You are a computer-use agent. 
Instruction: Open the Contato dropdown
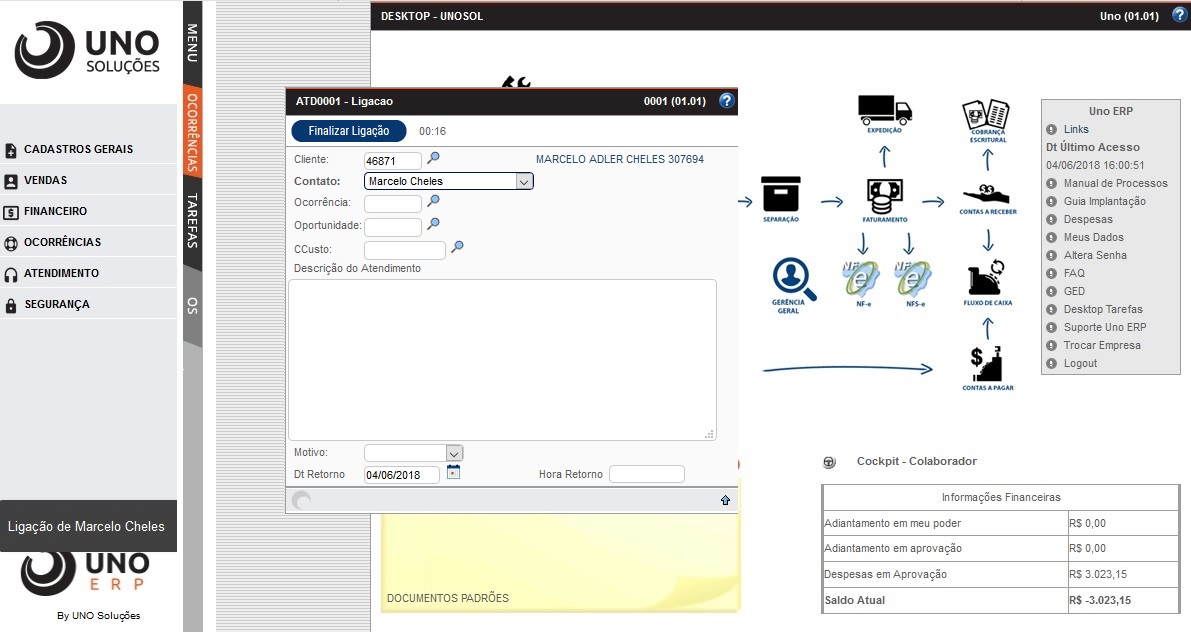(x=525, y=180)
